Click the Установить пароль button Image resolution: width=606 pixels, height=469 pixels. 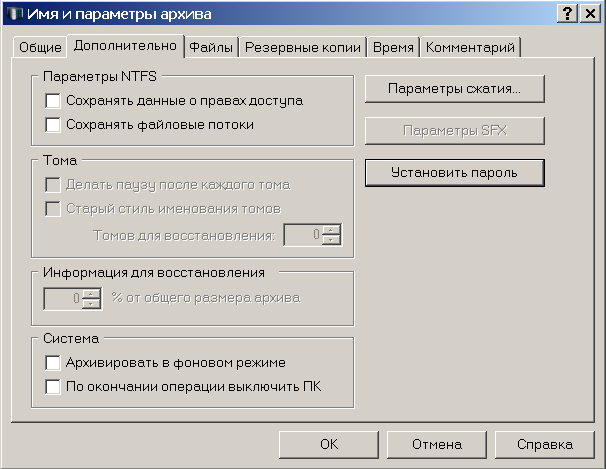coord(454,173)
